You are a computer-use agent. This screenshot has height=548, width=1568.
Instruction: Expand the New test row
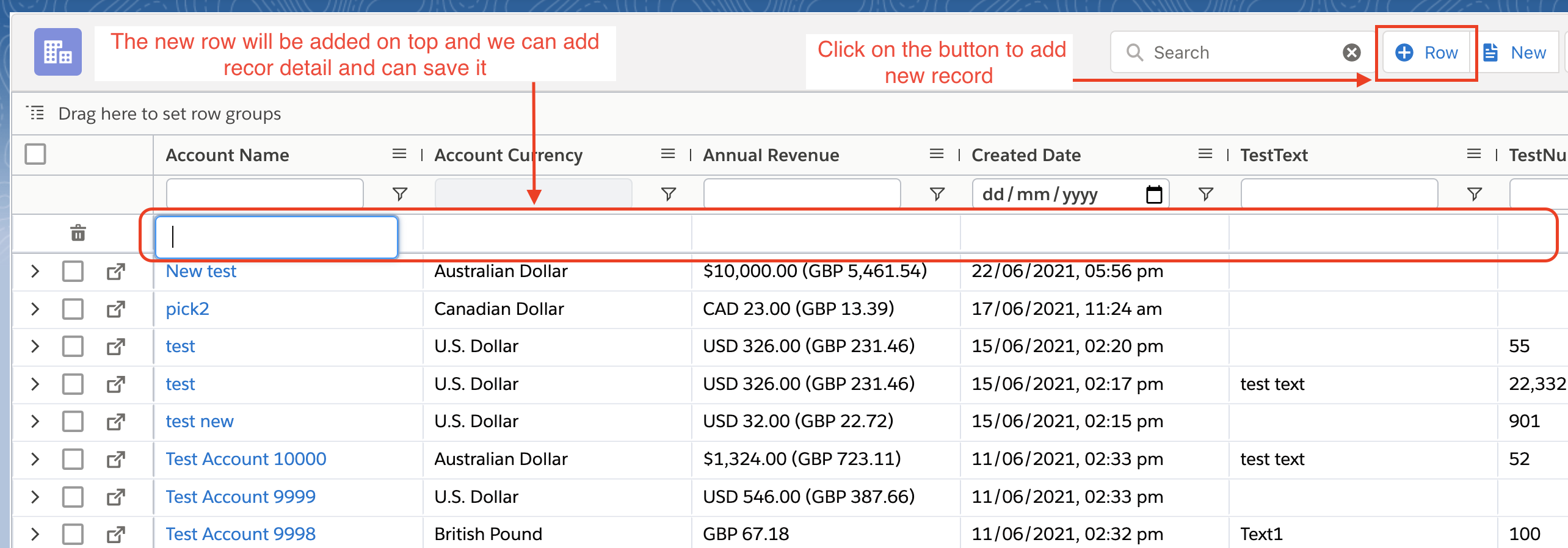click(35, 271)
